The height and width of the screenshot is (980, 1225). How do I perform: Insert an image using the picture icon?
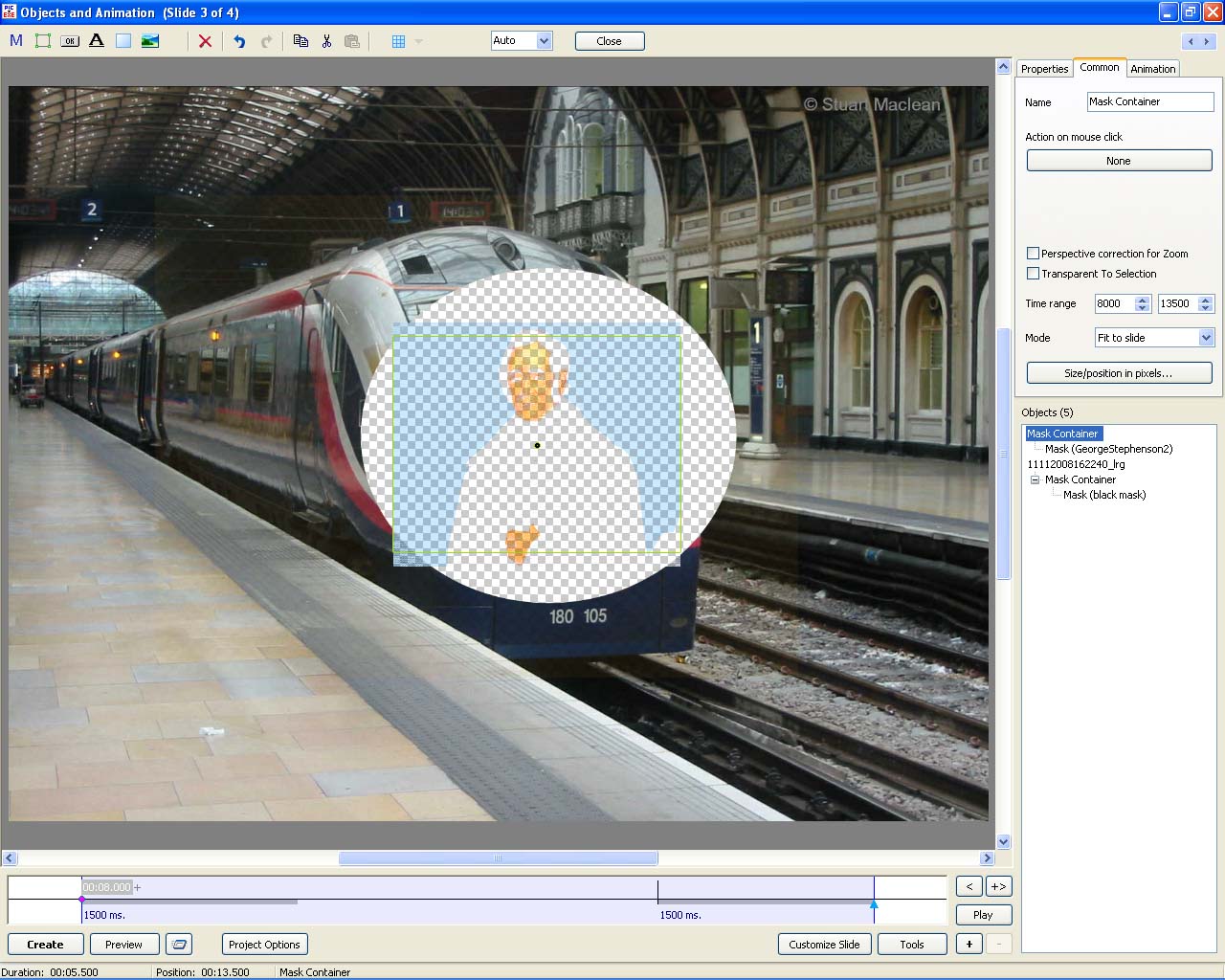150,41
